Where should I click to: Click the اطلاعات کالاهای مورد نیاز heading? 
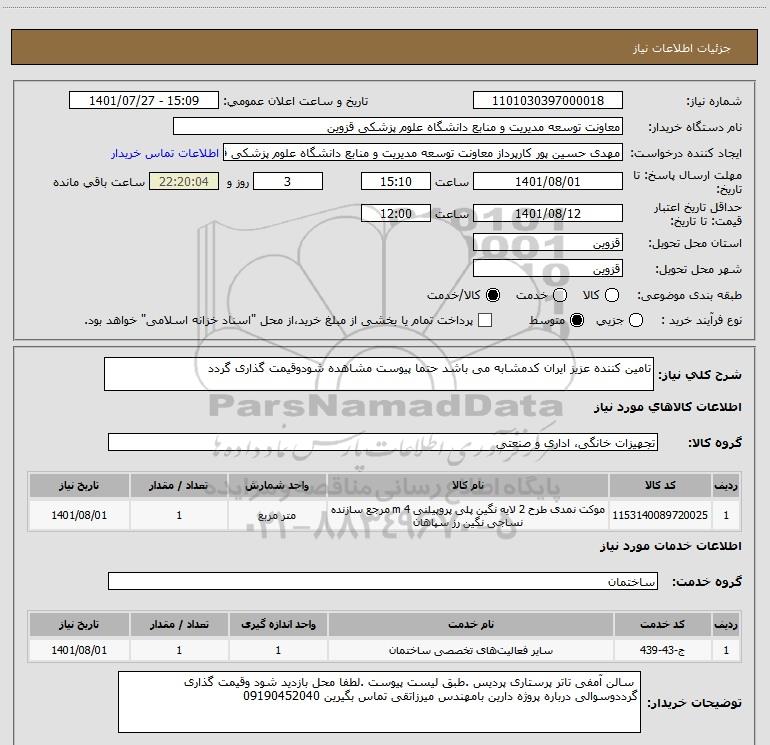pos(667,407)
